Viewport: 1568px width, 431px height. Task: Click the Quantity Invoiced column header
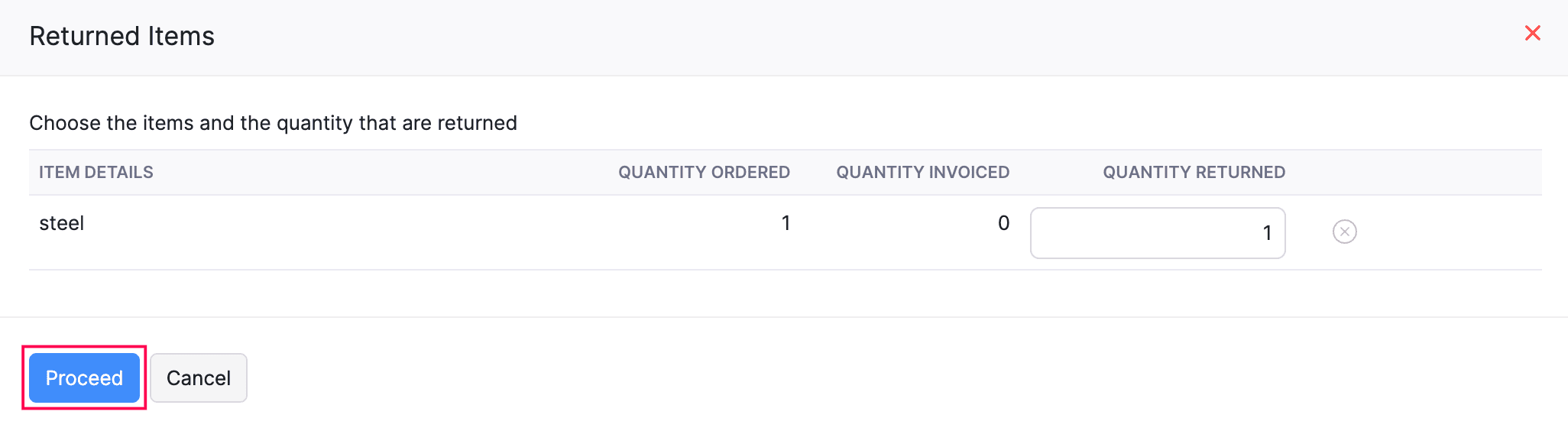[922, 173]
